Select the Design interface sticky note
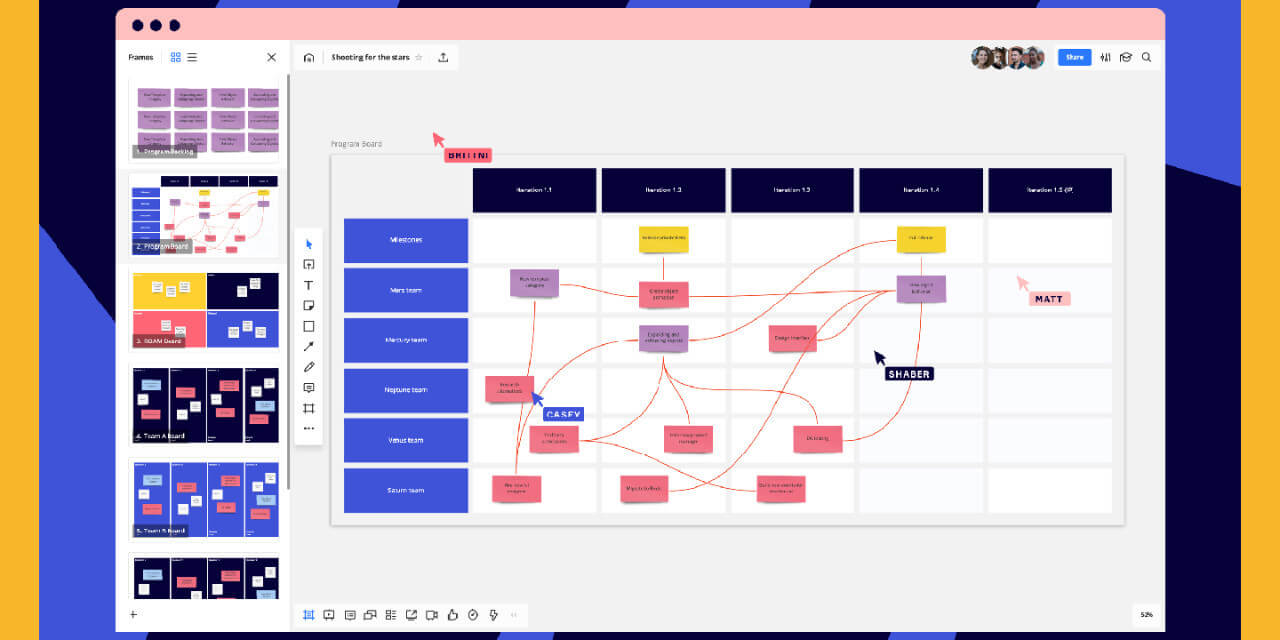Image resolution: width=1280 pixels, height=640 pixels. [x=793, y=339]
